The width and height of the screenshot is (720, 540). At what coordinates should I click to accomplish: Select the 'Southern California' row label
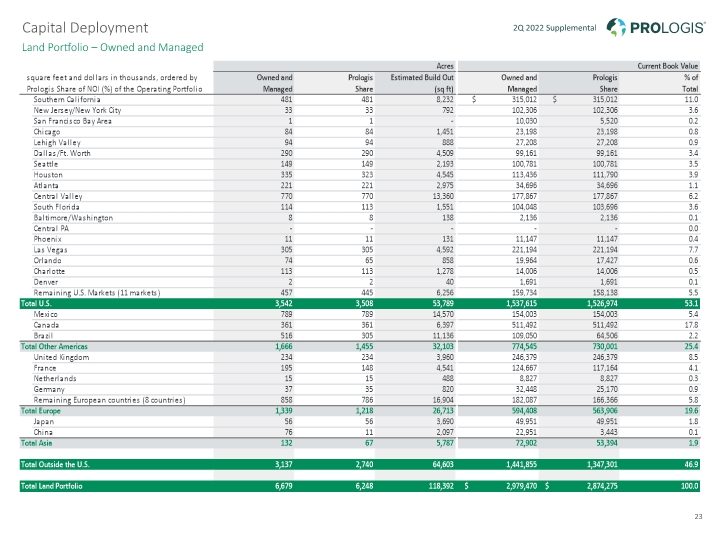67,100
